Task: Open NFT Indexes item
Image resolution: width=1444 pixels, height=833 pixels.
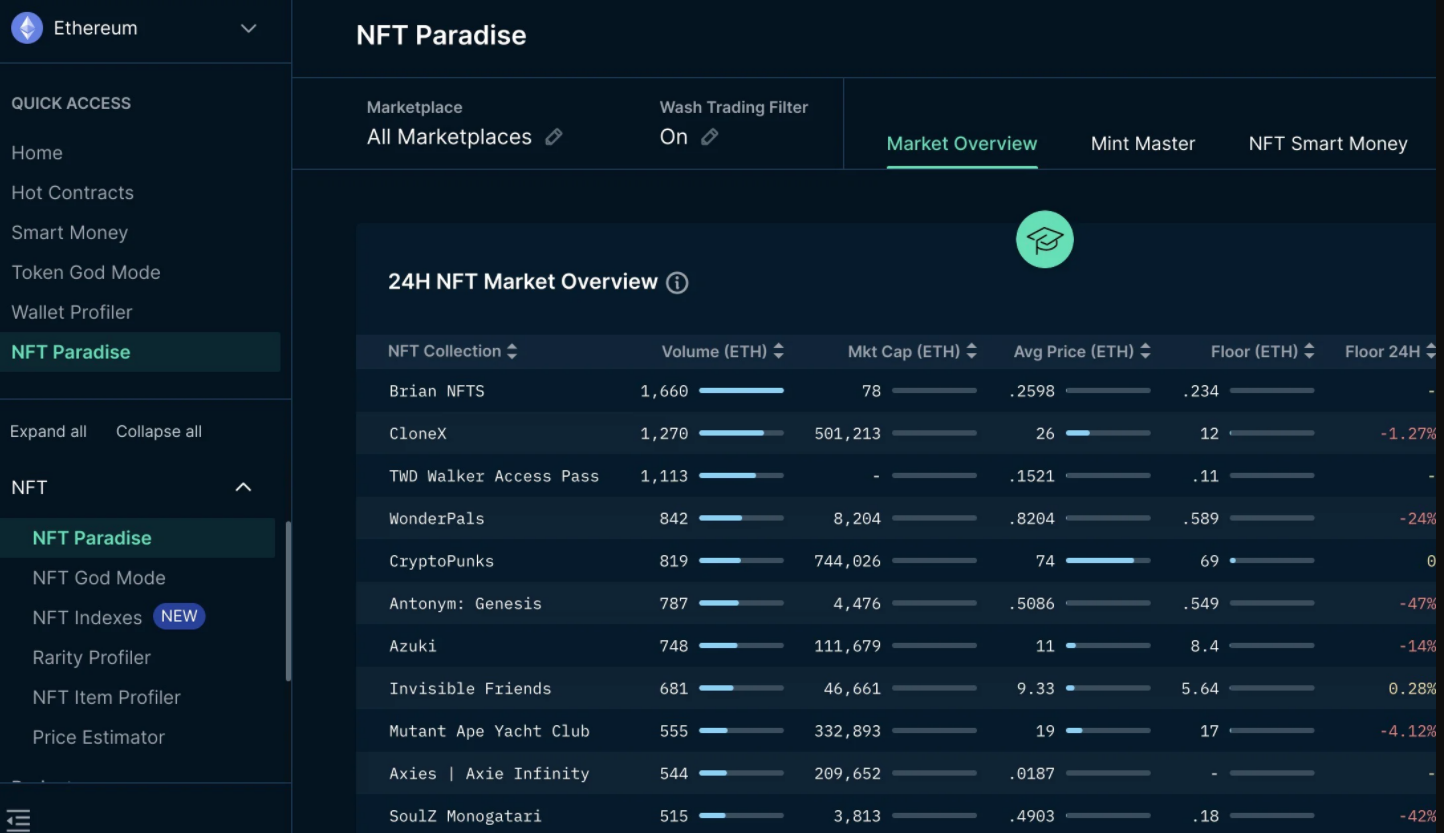Action: click(x=87, y=618)
